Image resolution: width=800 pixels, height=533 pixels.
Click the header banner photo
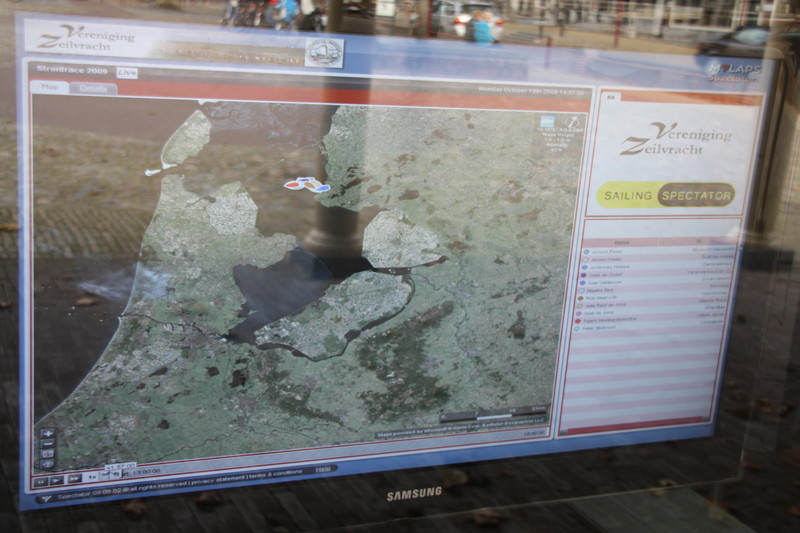226,52
